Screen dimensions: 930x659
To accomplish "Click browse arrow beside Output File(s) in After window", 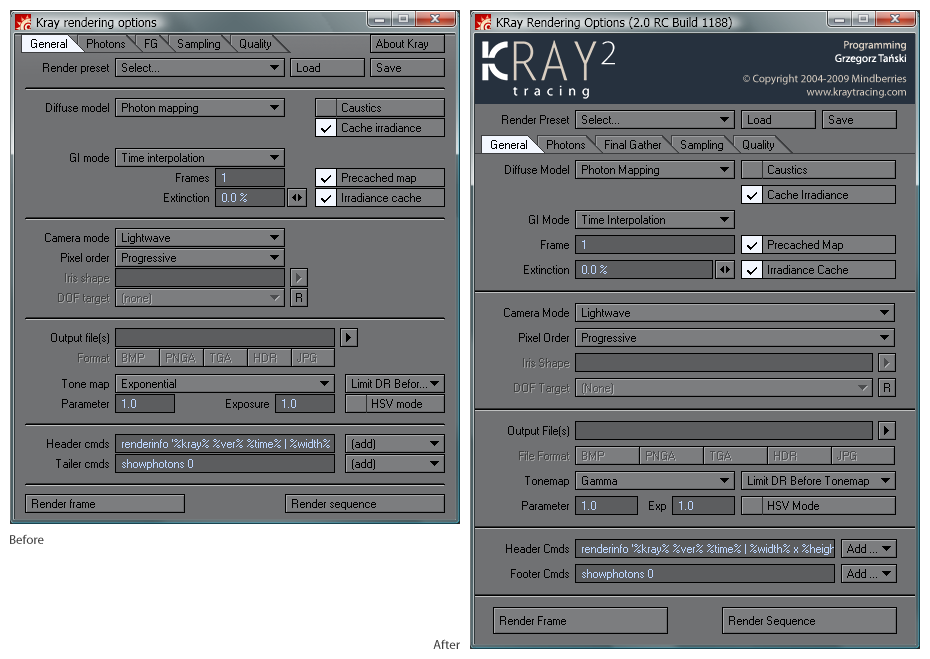I will [x=886, y=431].
